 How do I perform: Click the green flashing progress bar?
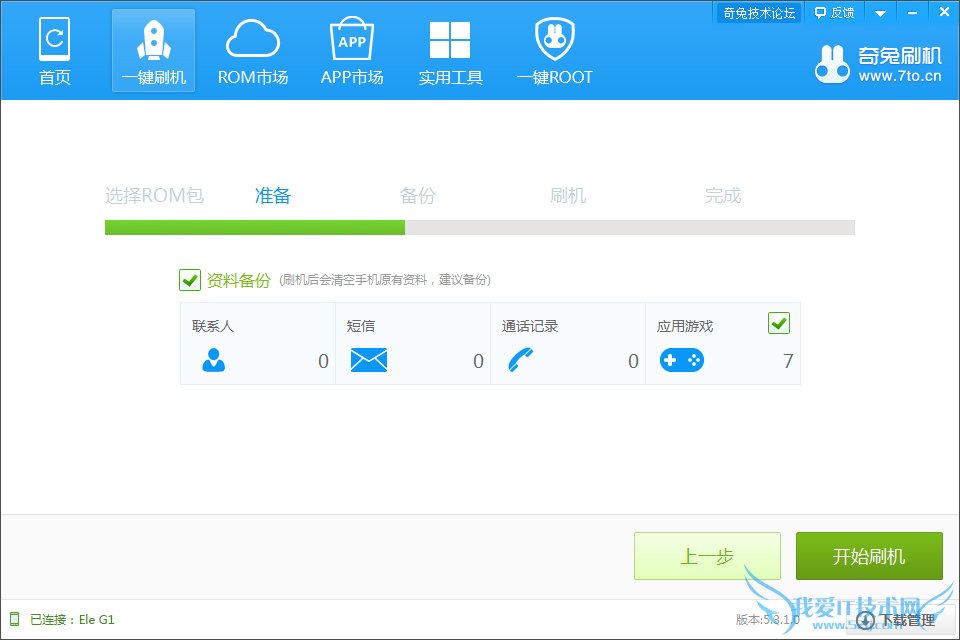coord(479,227)
